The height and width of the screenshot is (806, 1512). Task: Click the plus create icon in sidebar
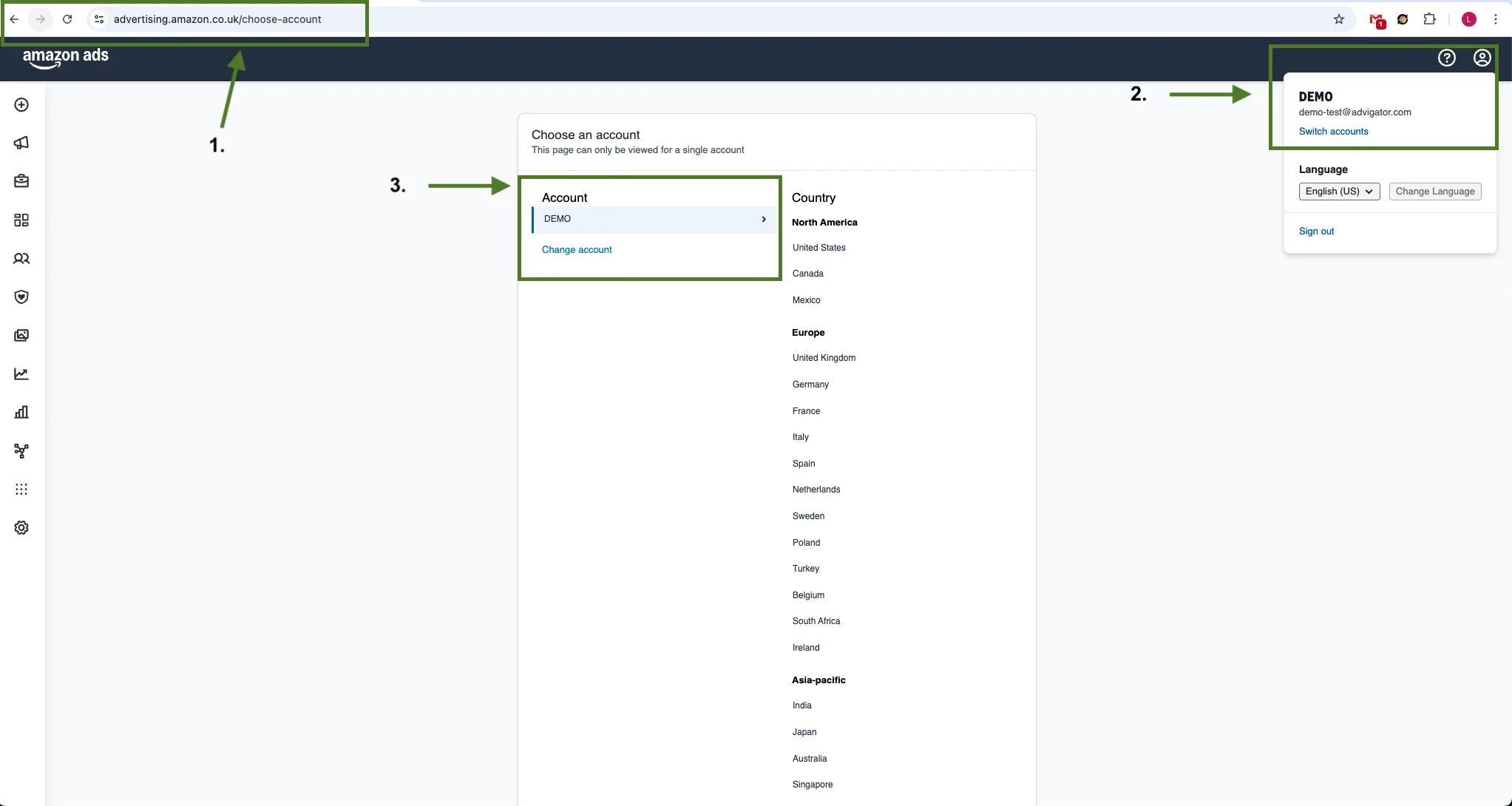coord(21,105)
